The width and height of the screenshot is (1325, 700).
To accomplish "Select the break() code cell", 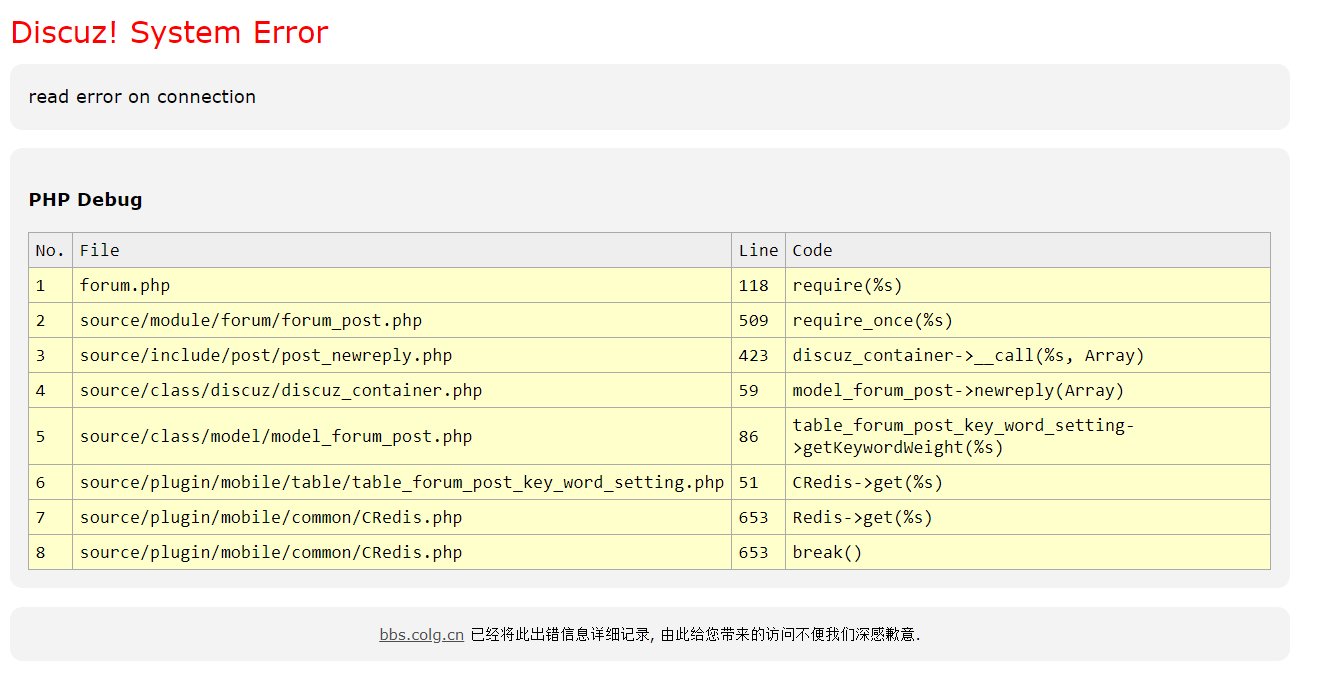I will coord(1028,552).
